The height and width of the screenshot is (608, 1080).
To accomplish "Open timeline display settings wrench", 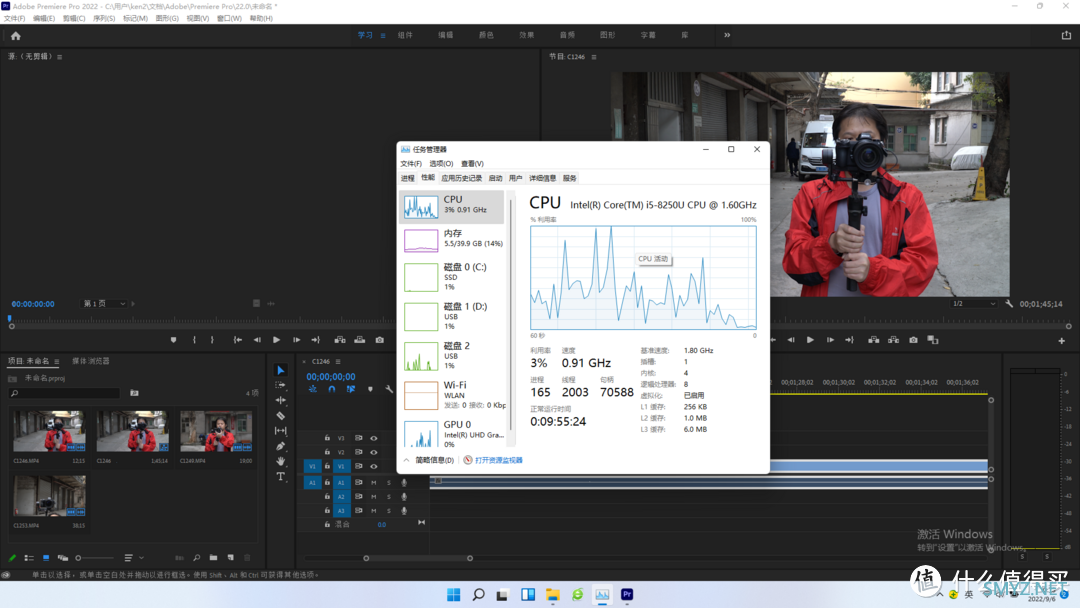I will point(389,390).
